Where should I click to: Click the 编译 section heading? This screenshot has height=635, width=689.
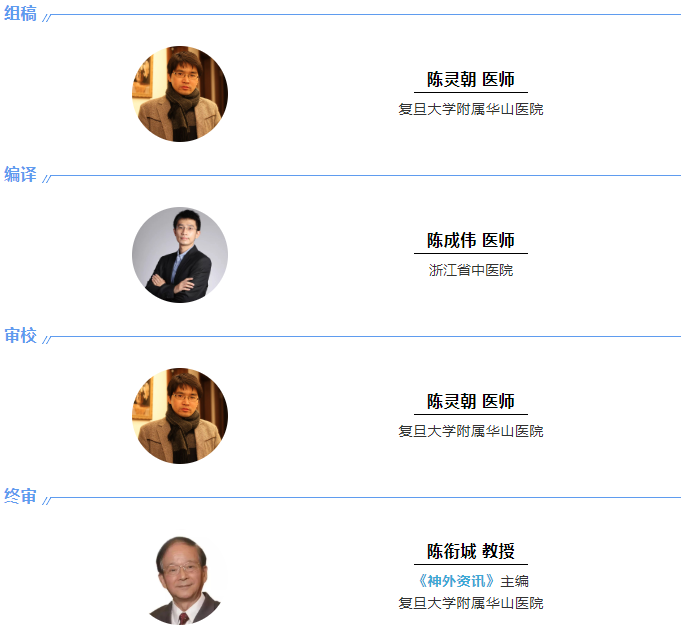(20, 174)
